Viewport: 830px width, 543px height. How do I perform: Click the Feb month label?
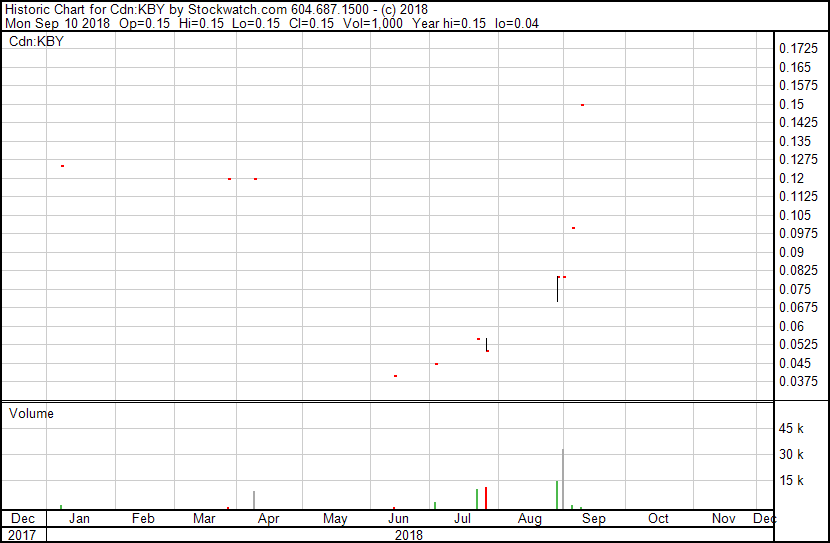[143, 518]
